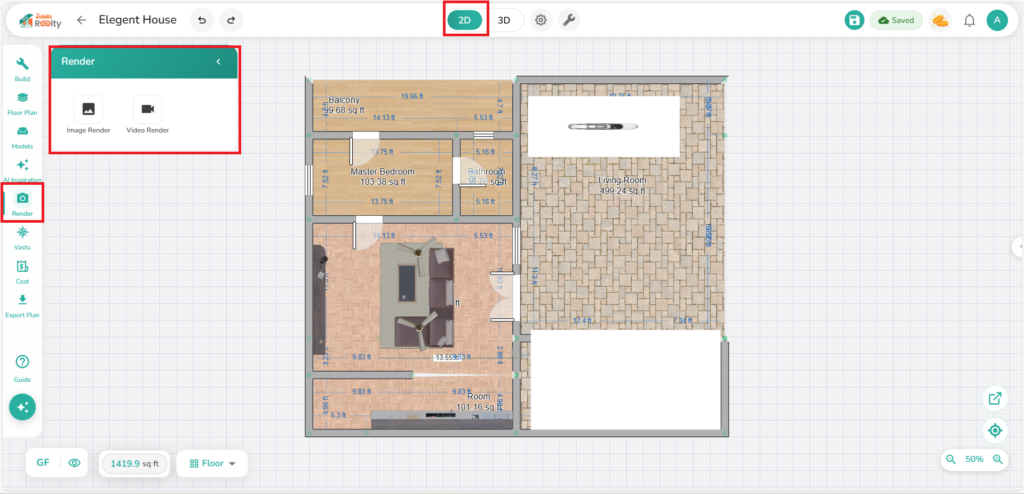Image resolution: width=1024 pixels, height=494 pixels.
Task: Zoom out using the minus magnifier
Action: point(950,459)
